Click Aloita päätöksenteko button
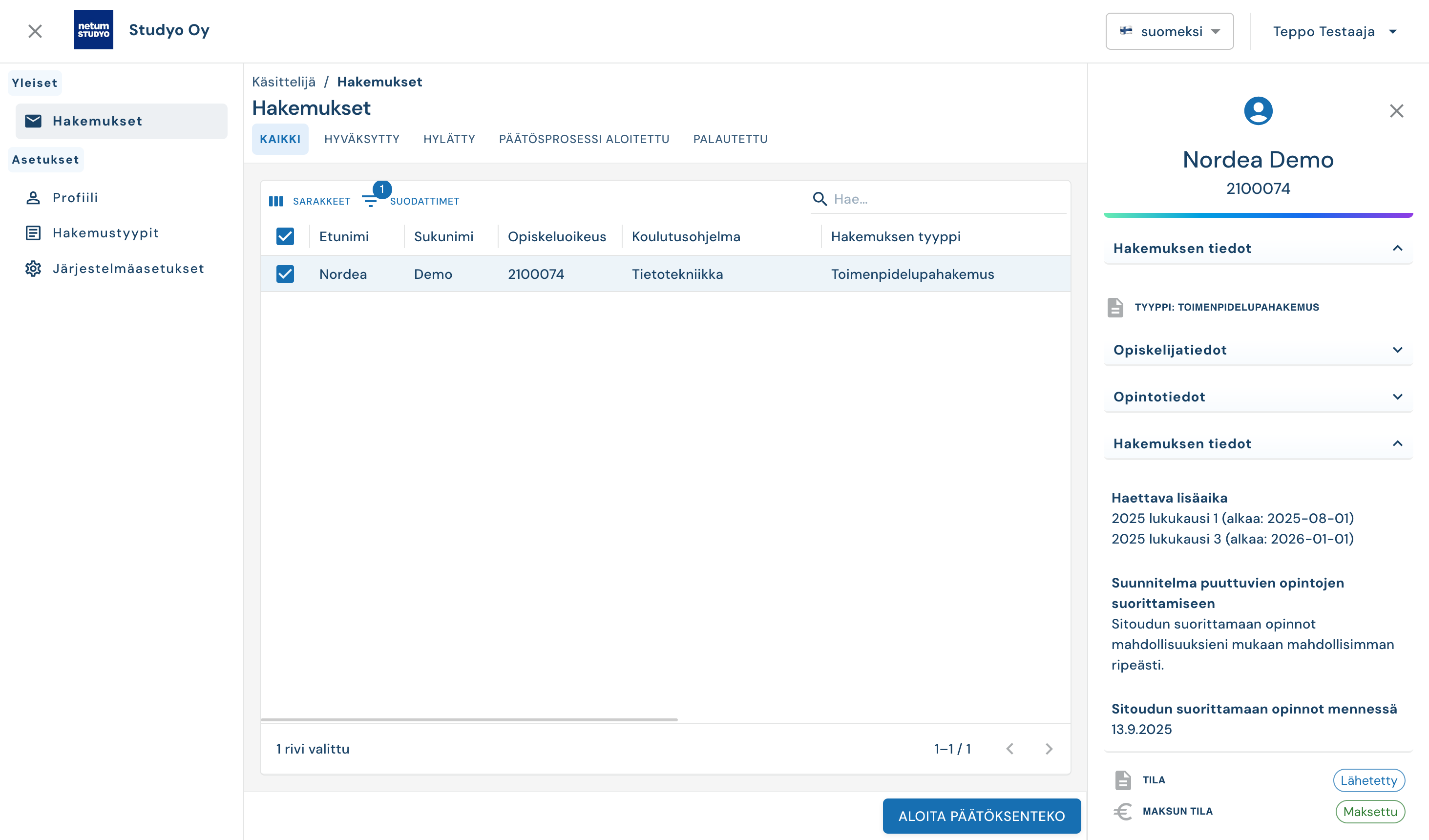Screen dimensions: 1429x840 [x=981, y=816]
